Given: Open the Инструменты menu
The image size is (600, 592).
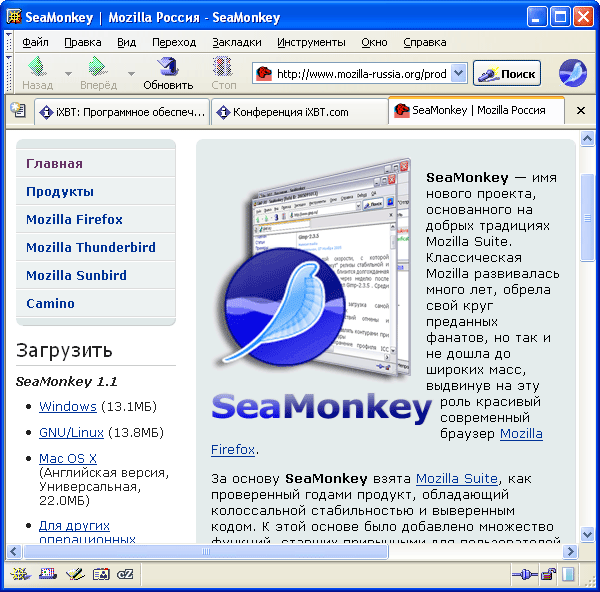Looking at the screenshot, I should pos(311,42).
